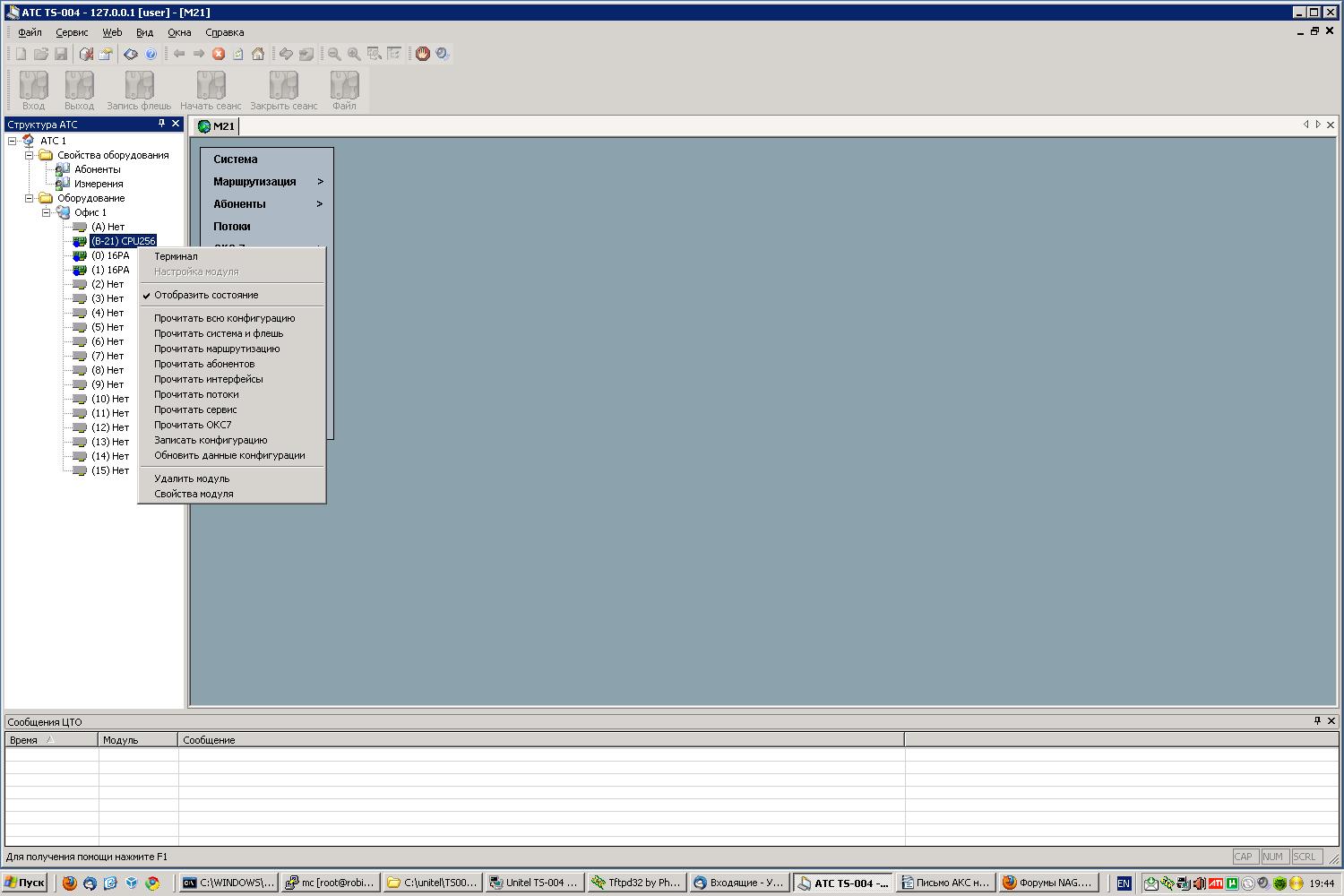Collapse the АТС 1 root tree node
The height and width of the screenshot is (896, 1344).
click(13, 141)
